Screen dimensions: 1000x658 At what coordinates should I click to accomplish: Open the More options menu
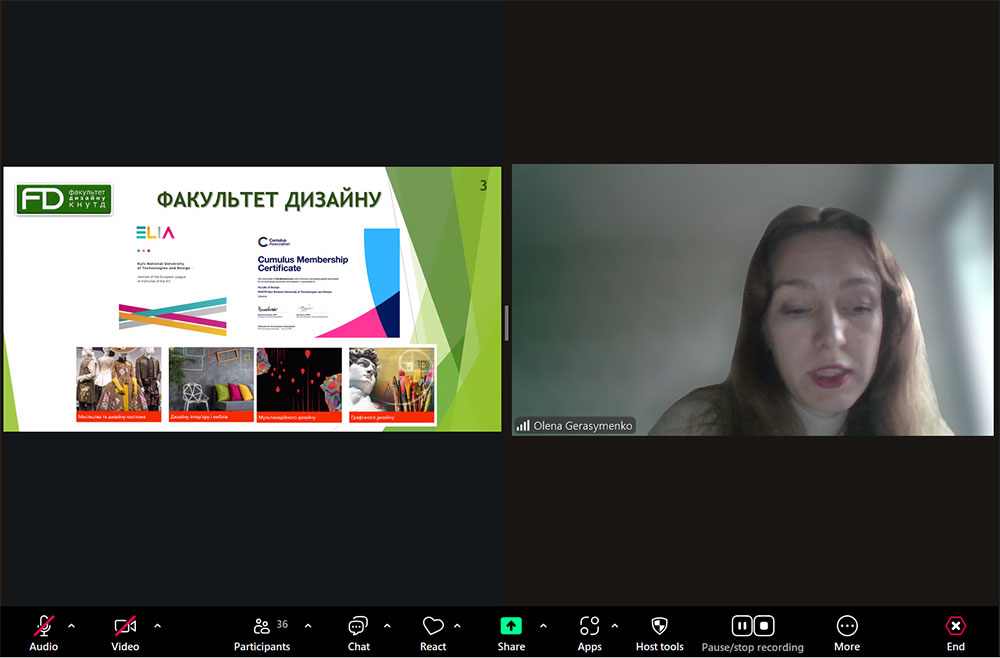coord(846,633)
